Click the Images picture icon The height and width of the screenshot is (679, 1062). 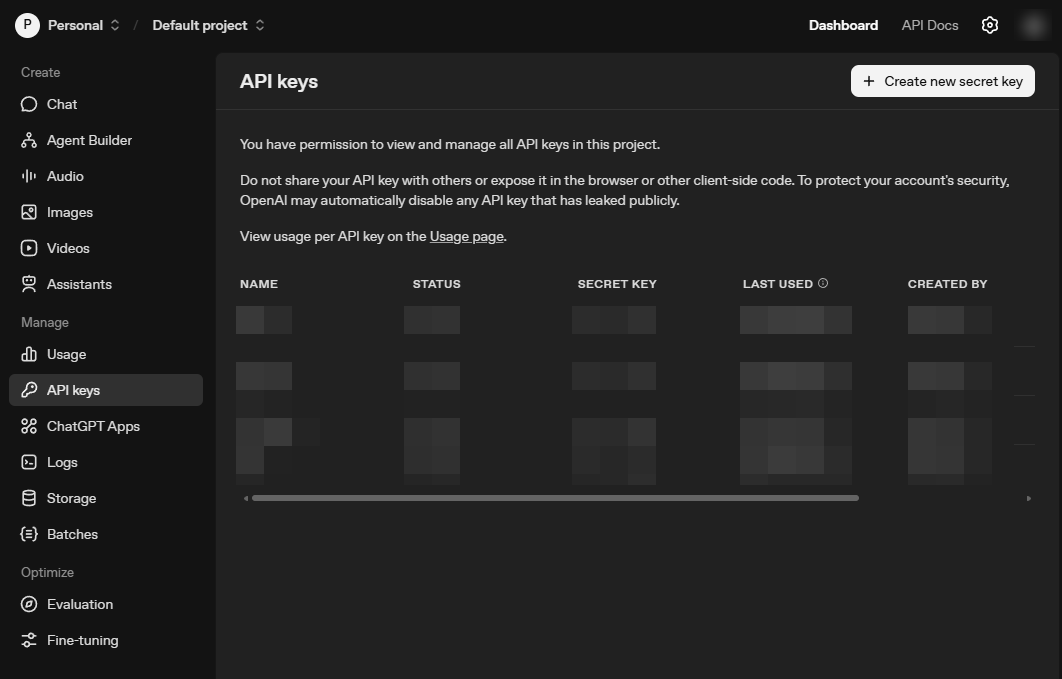[29, 213]
